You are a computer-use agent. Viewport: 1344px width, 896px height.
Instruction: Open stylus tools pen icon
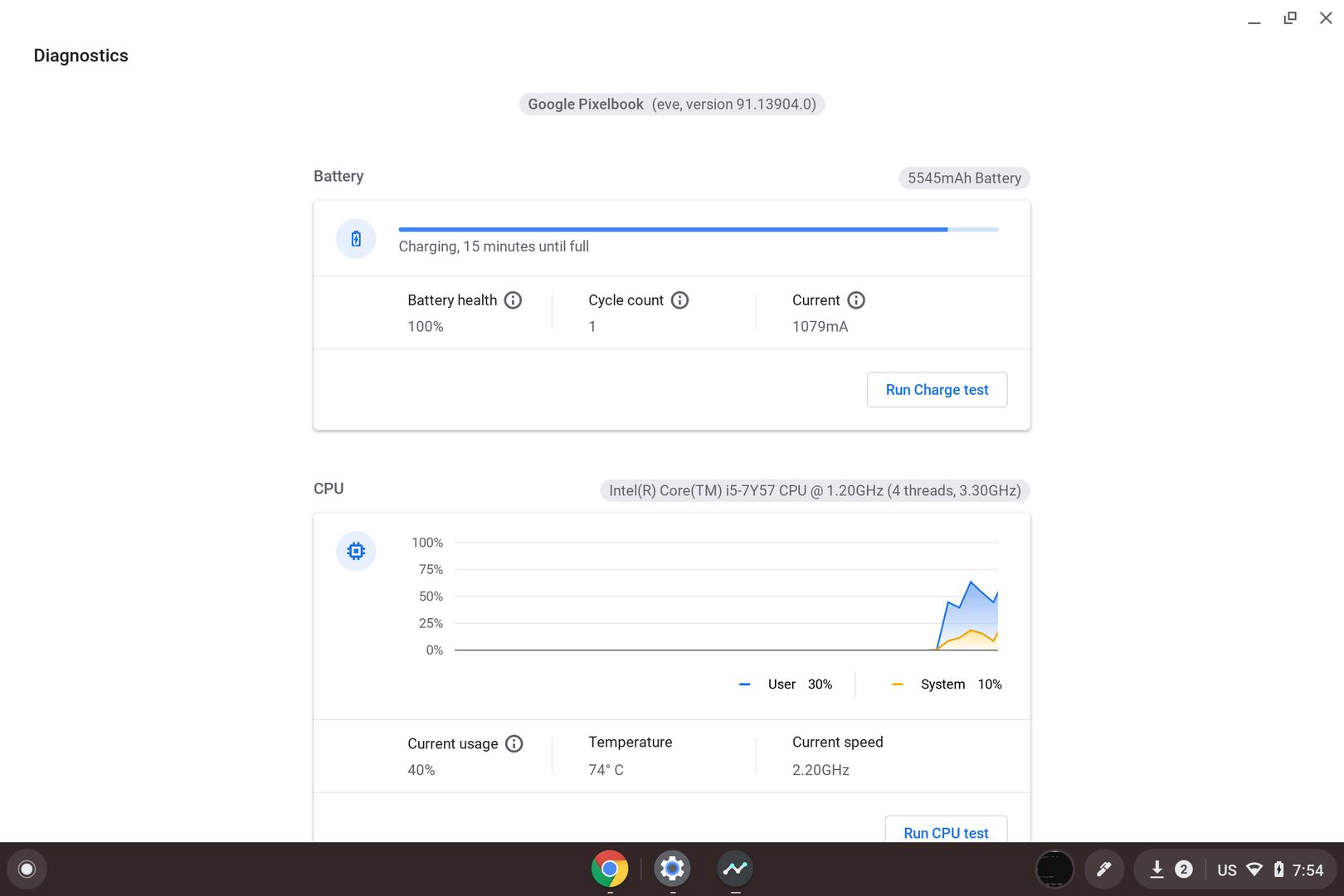point(1103,869)
